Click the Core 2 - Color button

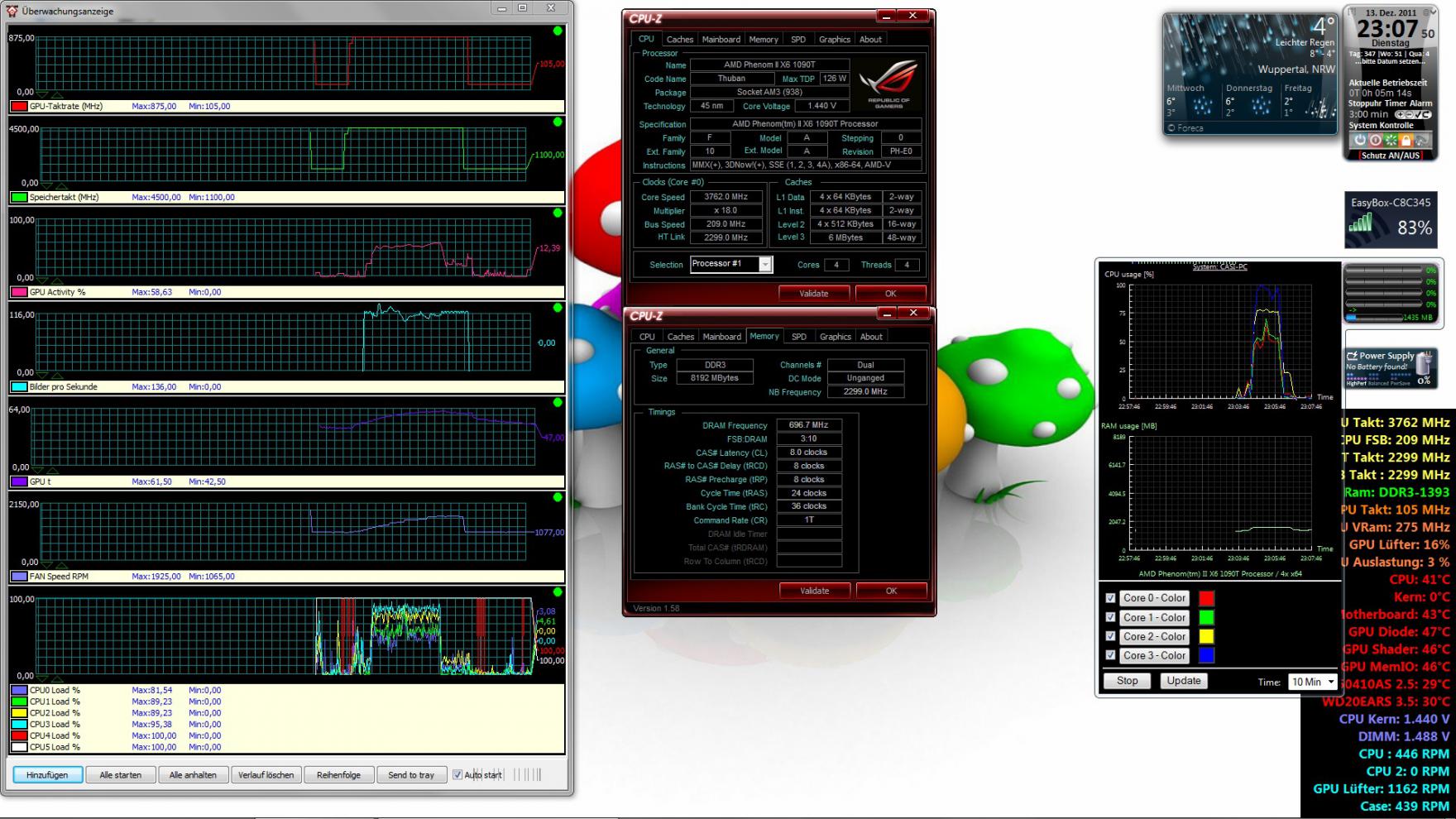coord(1155,636)
